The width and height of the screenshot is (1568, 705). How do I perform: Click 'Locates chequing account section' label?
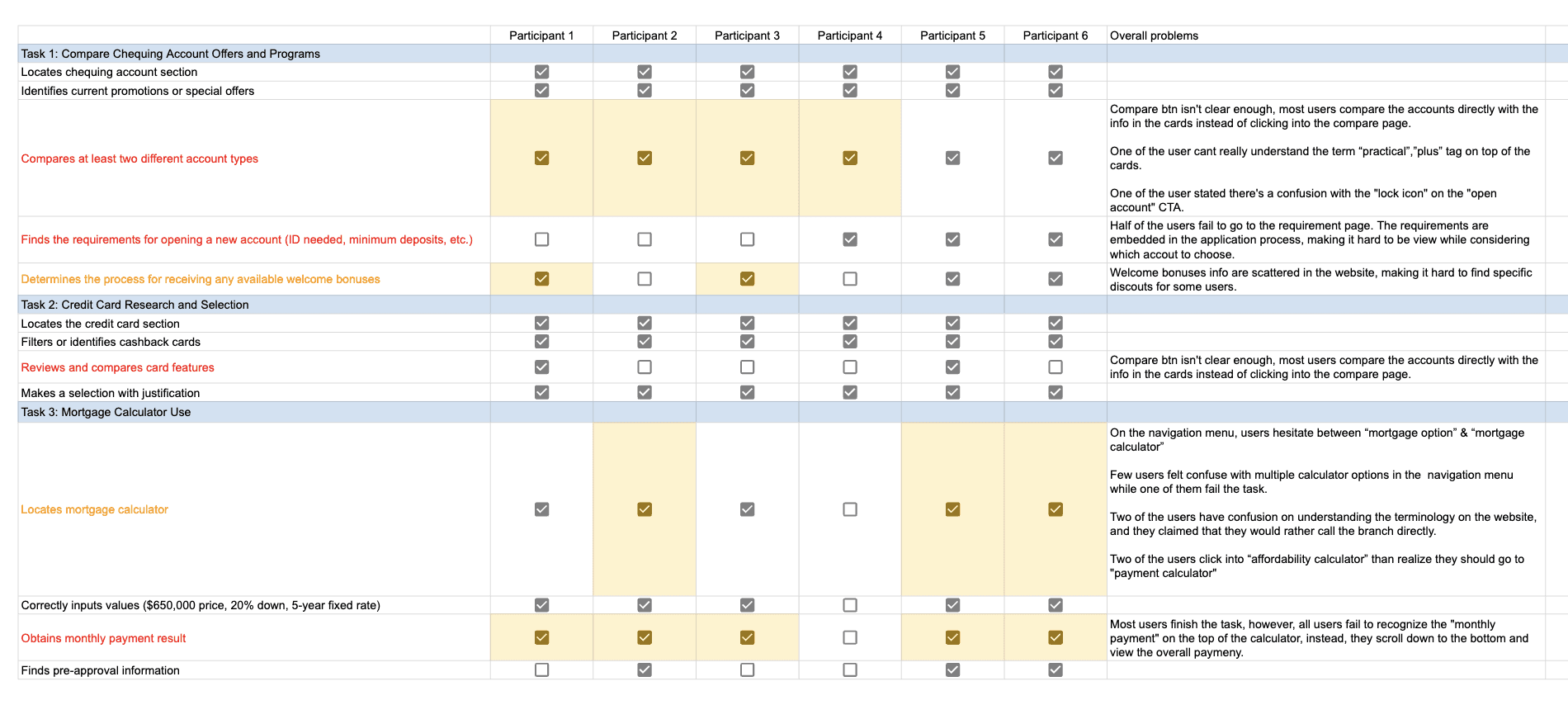pyautogui.click(x=109, y=72)
